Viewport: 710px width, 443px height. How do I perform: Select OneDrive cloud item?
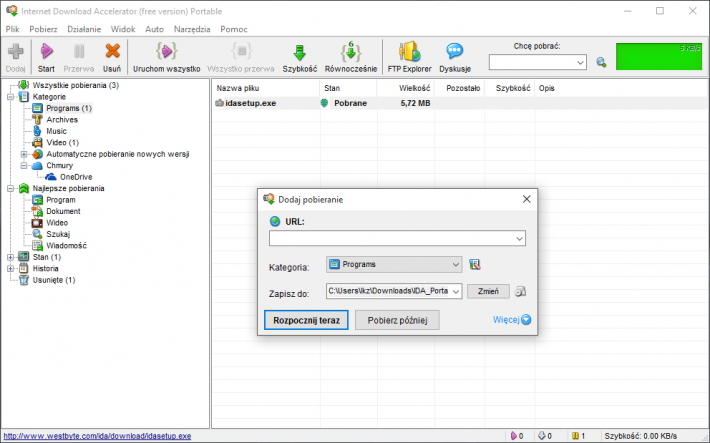click(x=76, y=177)
